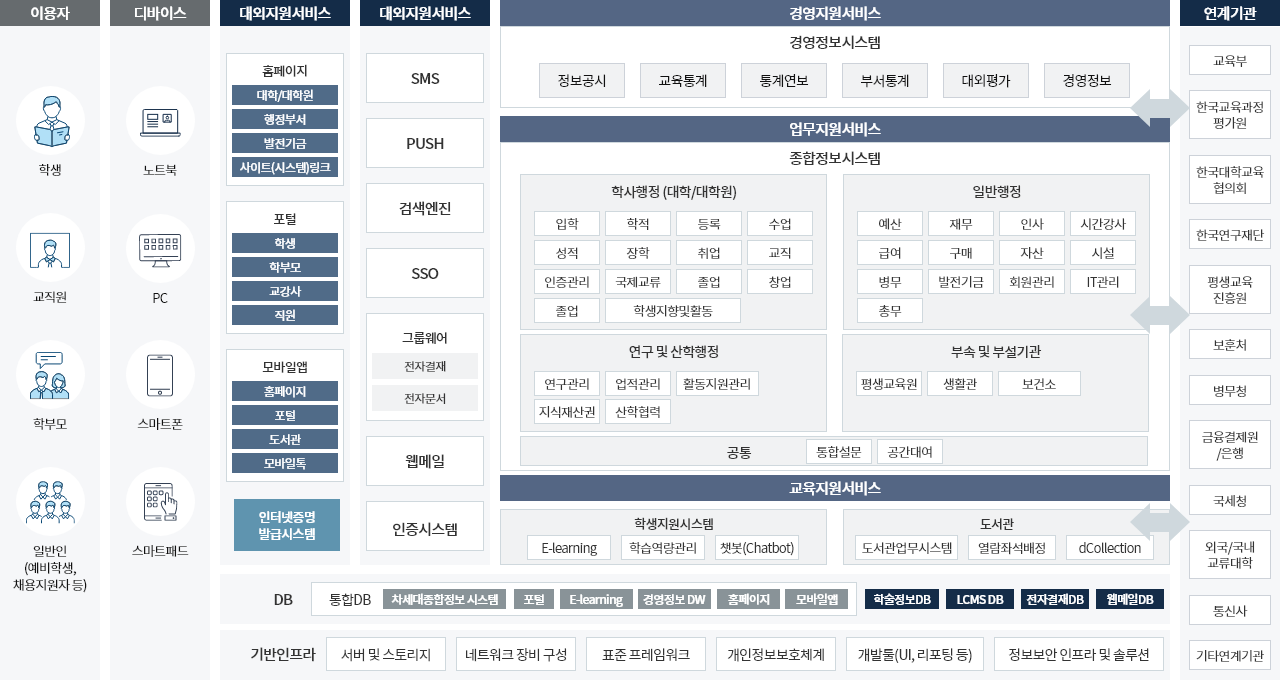The width and height of the screenshot is (1280, 680).
Task: Select the parents (학부모) icon
Action: pyautogui.click(x=50, y=374)
